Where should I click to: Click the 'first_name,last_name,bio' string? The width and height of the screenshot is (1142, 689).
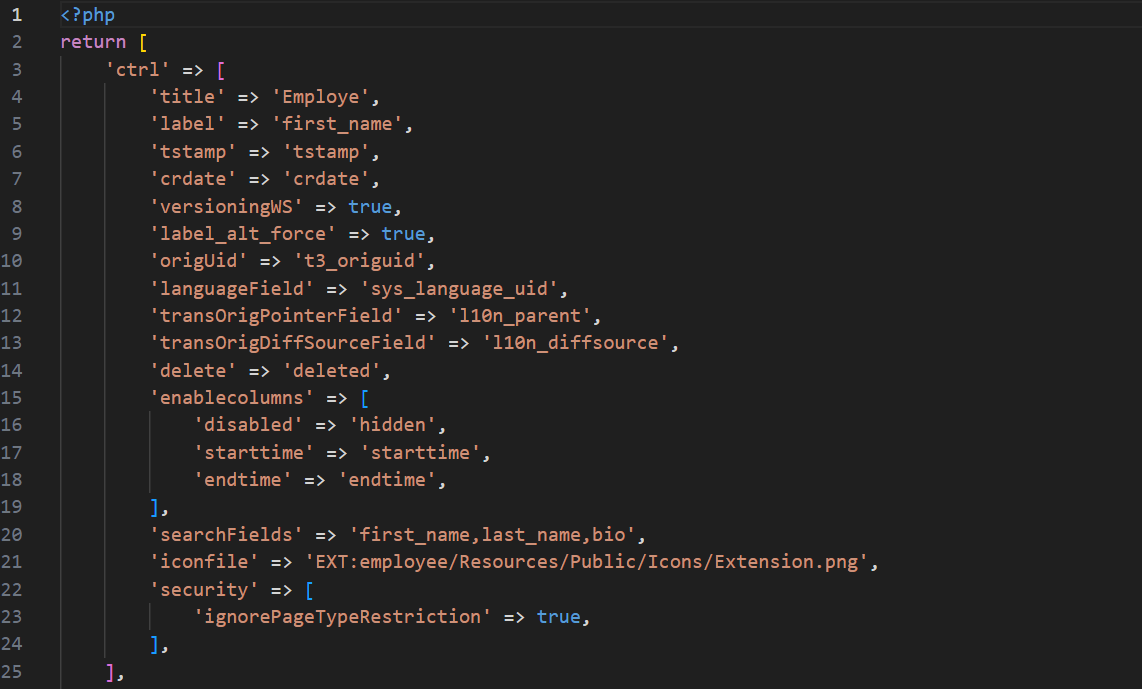(478, 534)
